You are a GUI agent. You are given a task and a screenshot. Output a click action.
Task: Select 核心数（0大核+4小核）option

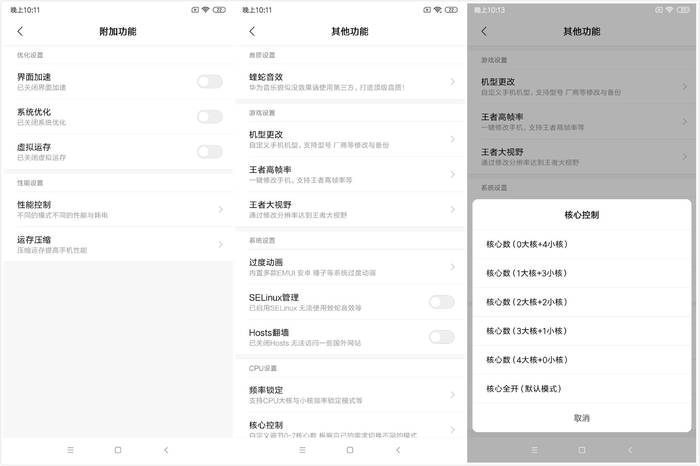coord(582,244)
